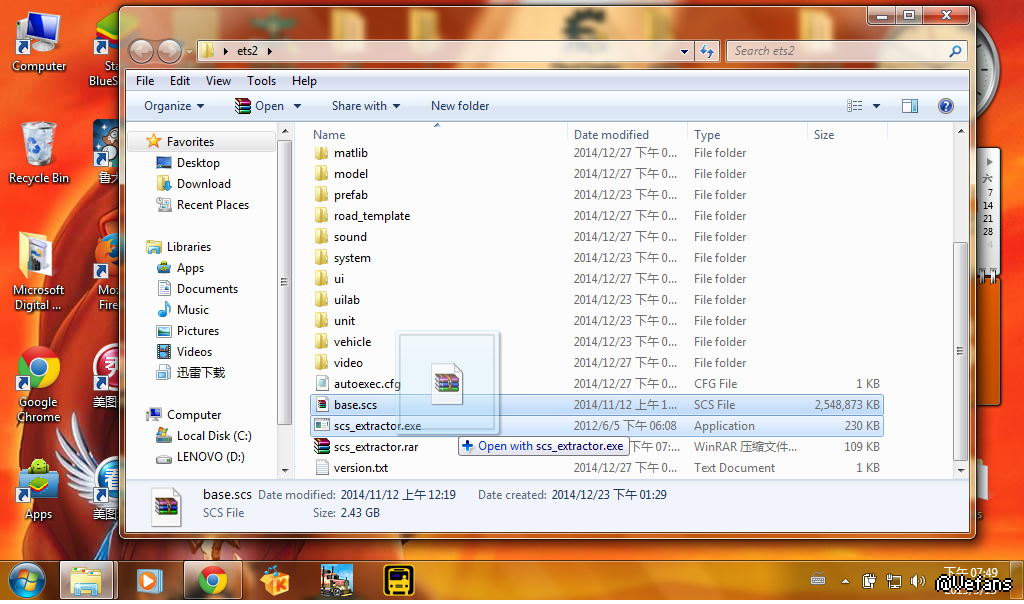
Task: Open the recent pages arrow near navigation buttons
Action: point(189,52)
